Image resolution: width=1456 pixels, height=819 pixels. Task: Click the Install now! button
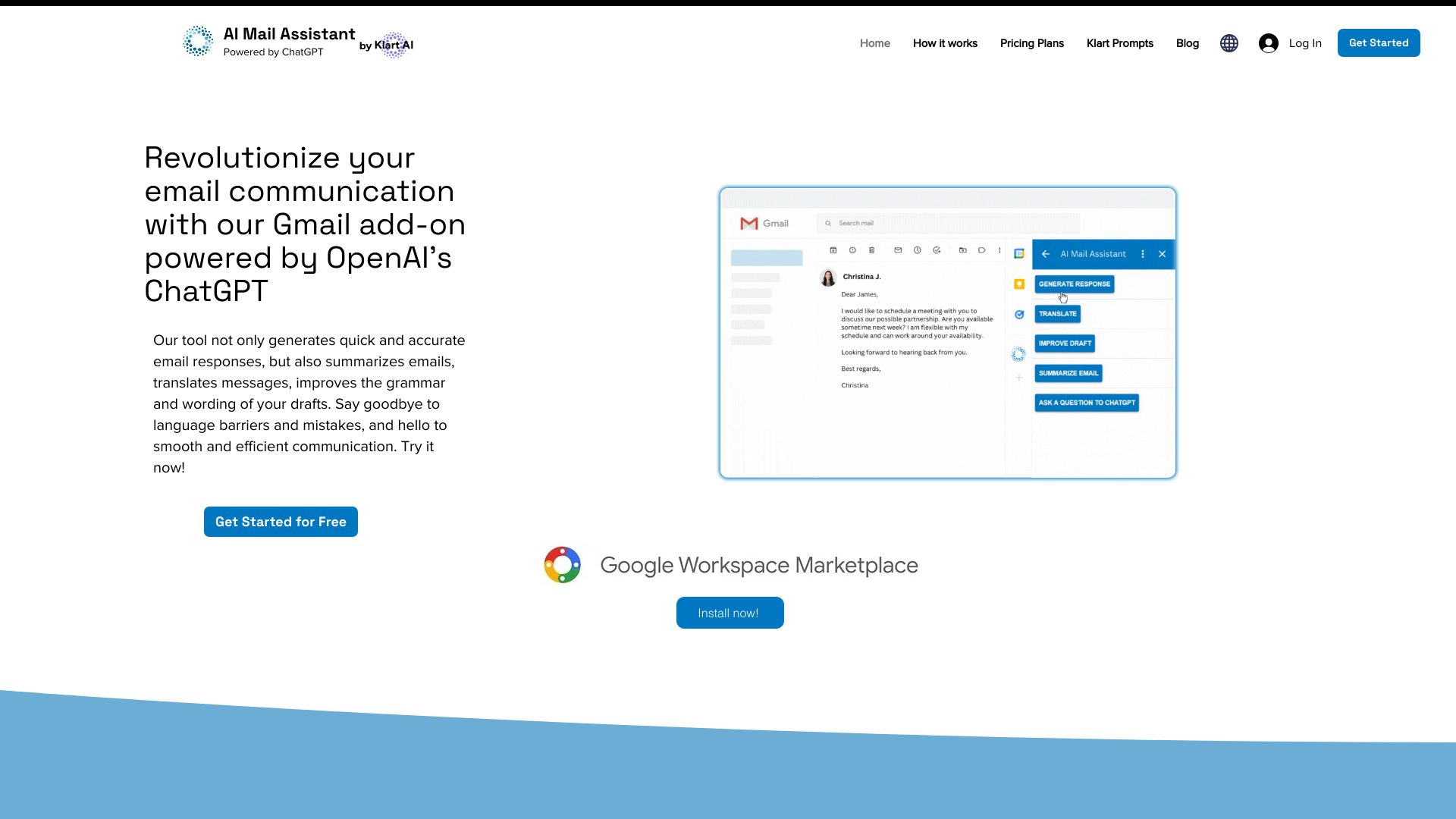coord(729,613)
